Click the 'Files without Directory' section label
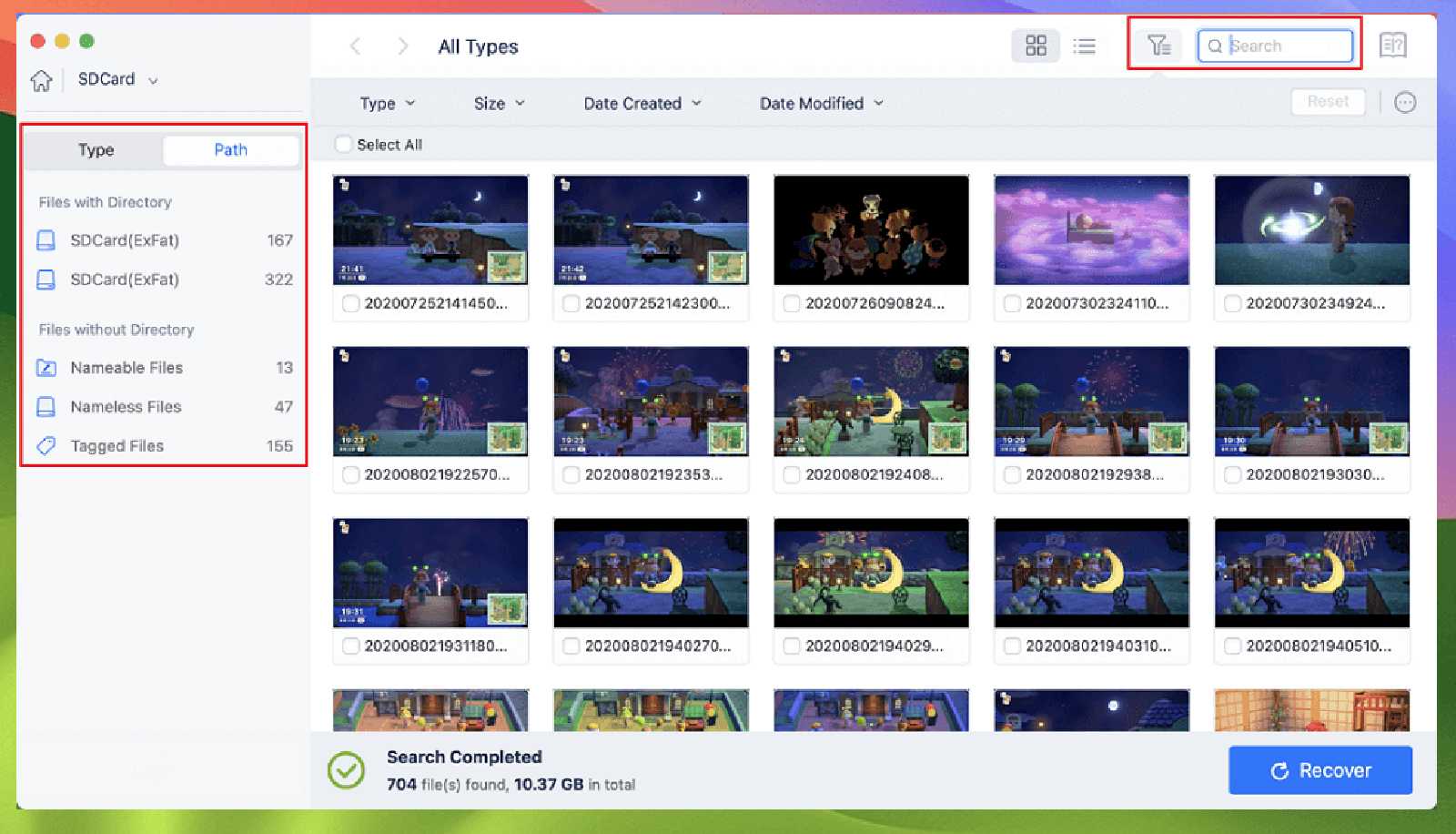 click(116, 330)
